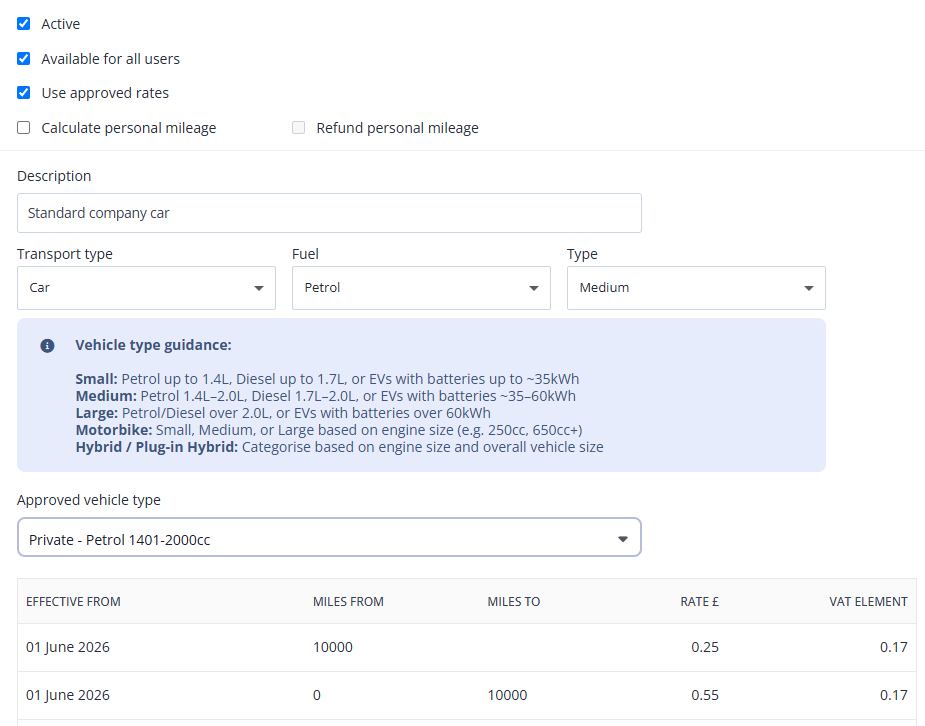Image resolution: width=925 pixels, height=726 pixels.
Task: Select rate value 0.55 cell
Action: pos(705,695)
